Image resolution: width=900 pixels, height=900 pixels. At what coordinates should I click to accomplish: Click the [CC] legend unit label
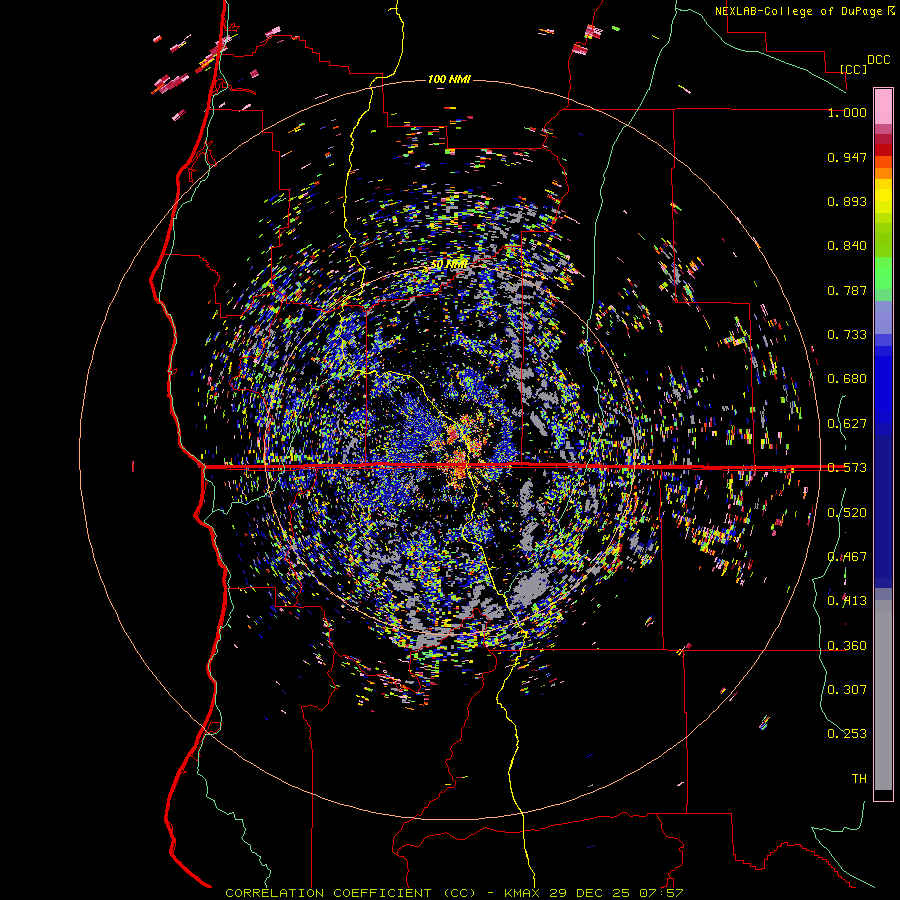click(x=854, y=69)
